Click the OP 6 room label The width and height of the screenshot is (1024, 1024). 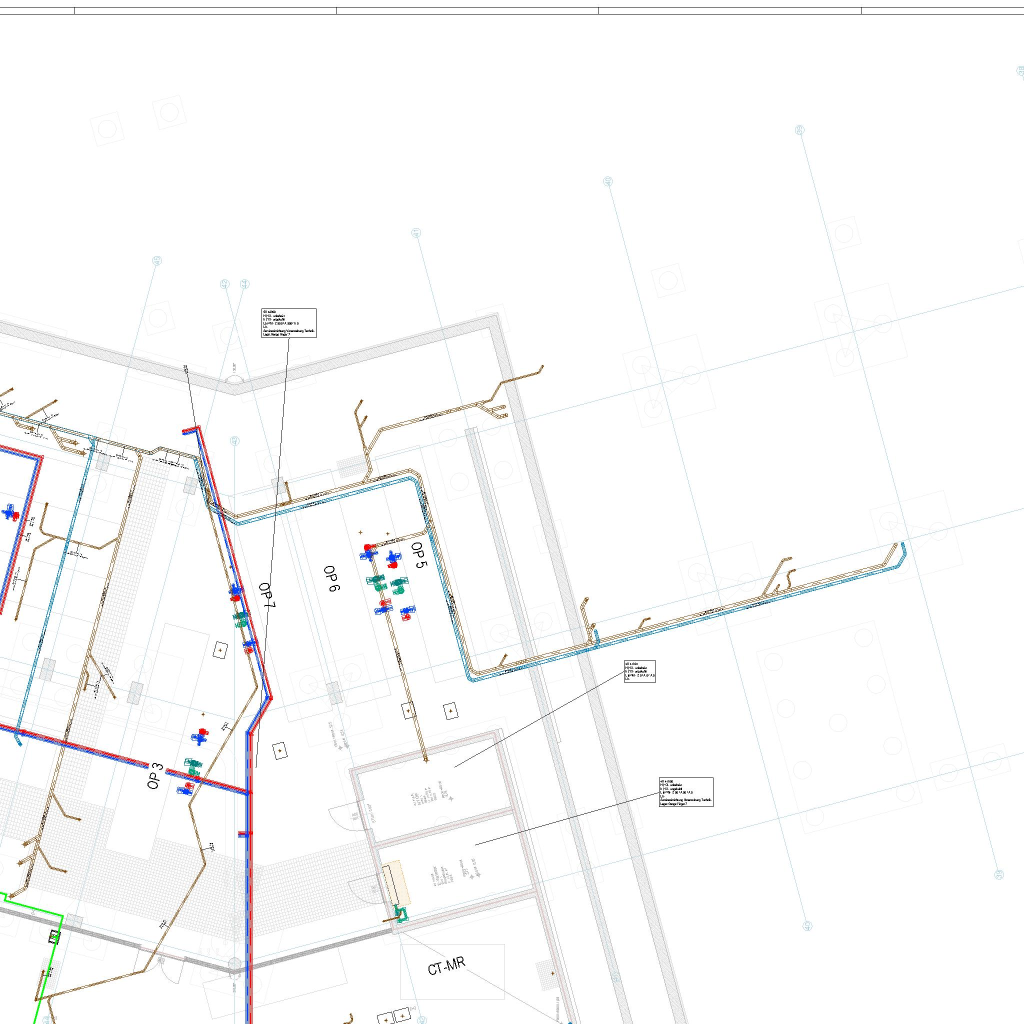pyautogui.click(x=331, y=580)
